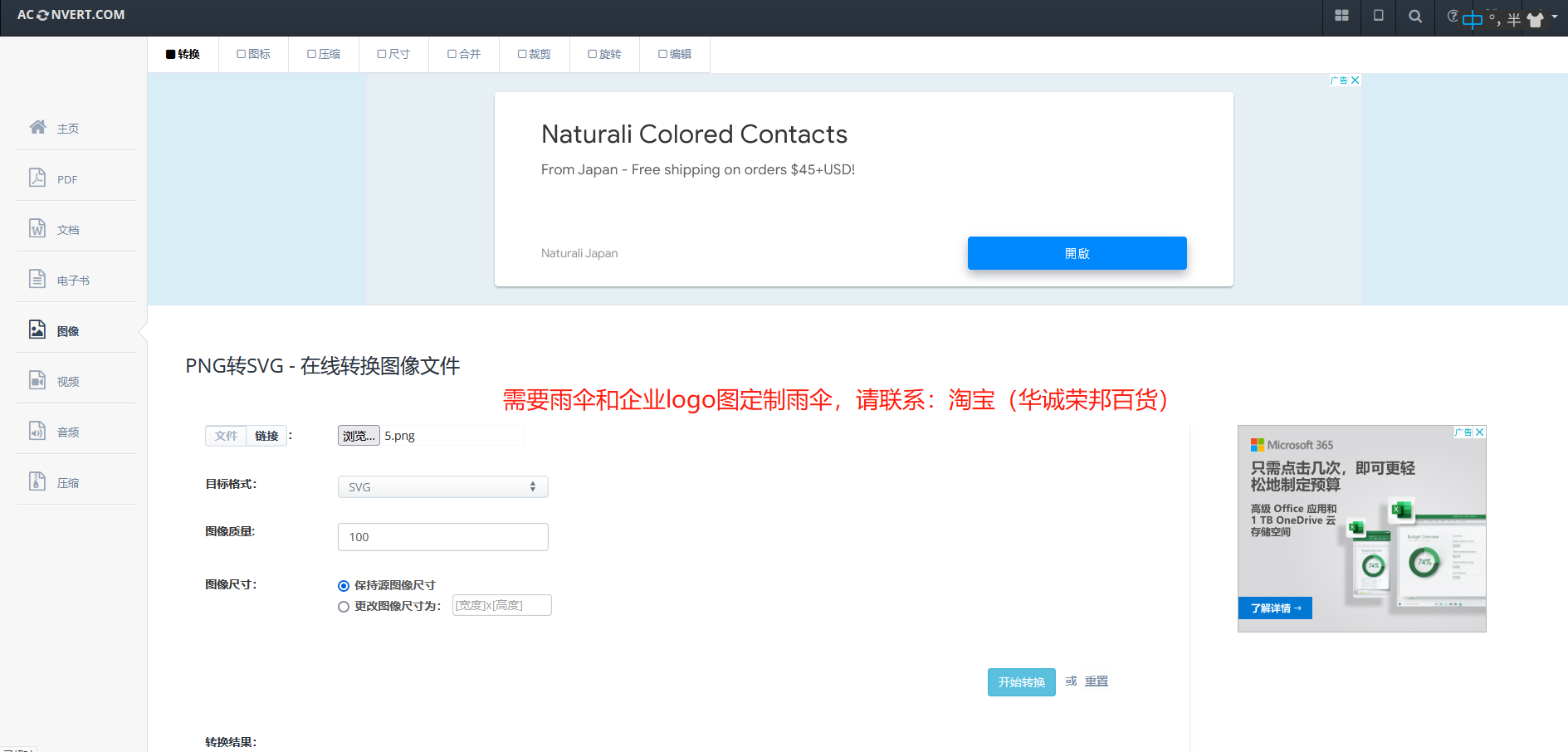Click the apps grid icon top right
Screen dimensions: 1568x752
coord(1341,16)
